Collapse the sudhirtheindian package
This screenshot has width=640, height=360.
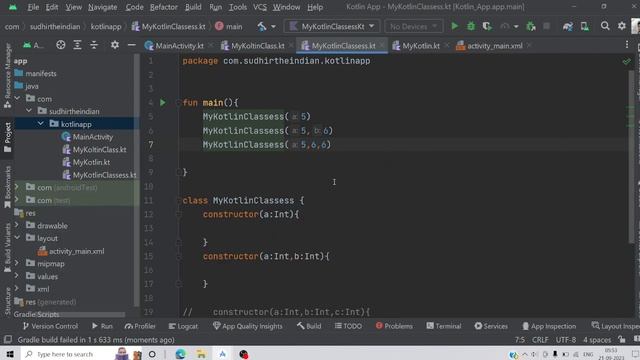[x=29, y=111]
